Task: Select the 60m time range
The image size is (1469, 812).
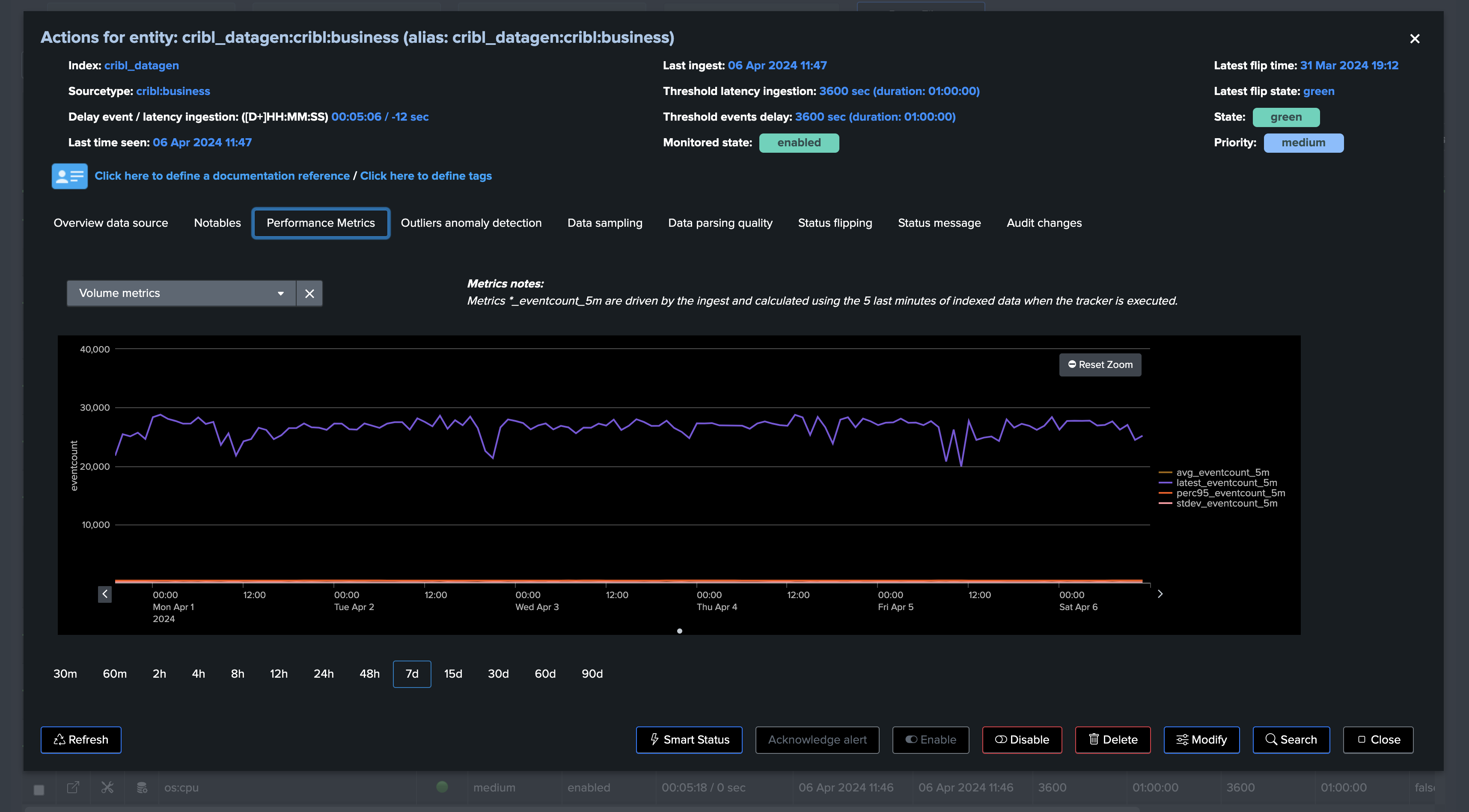Action: pos(115,674)
